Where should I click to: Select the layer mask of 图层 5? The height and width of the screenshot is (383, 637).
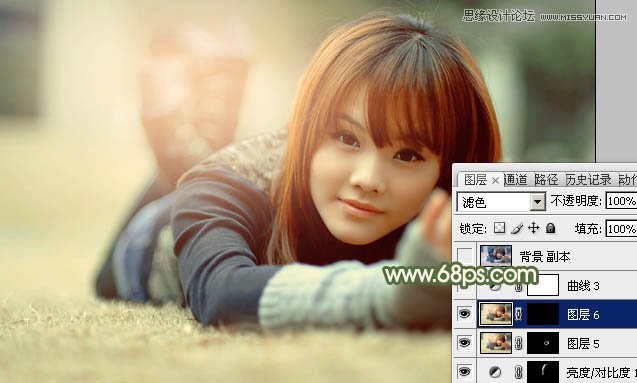point(543,343)
